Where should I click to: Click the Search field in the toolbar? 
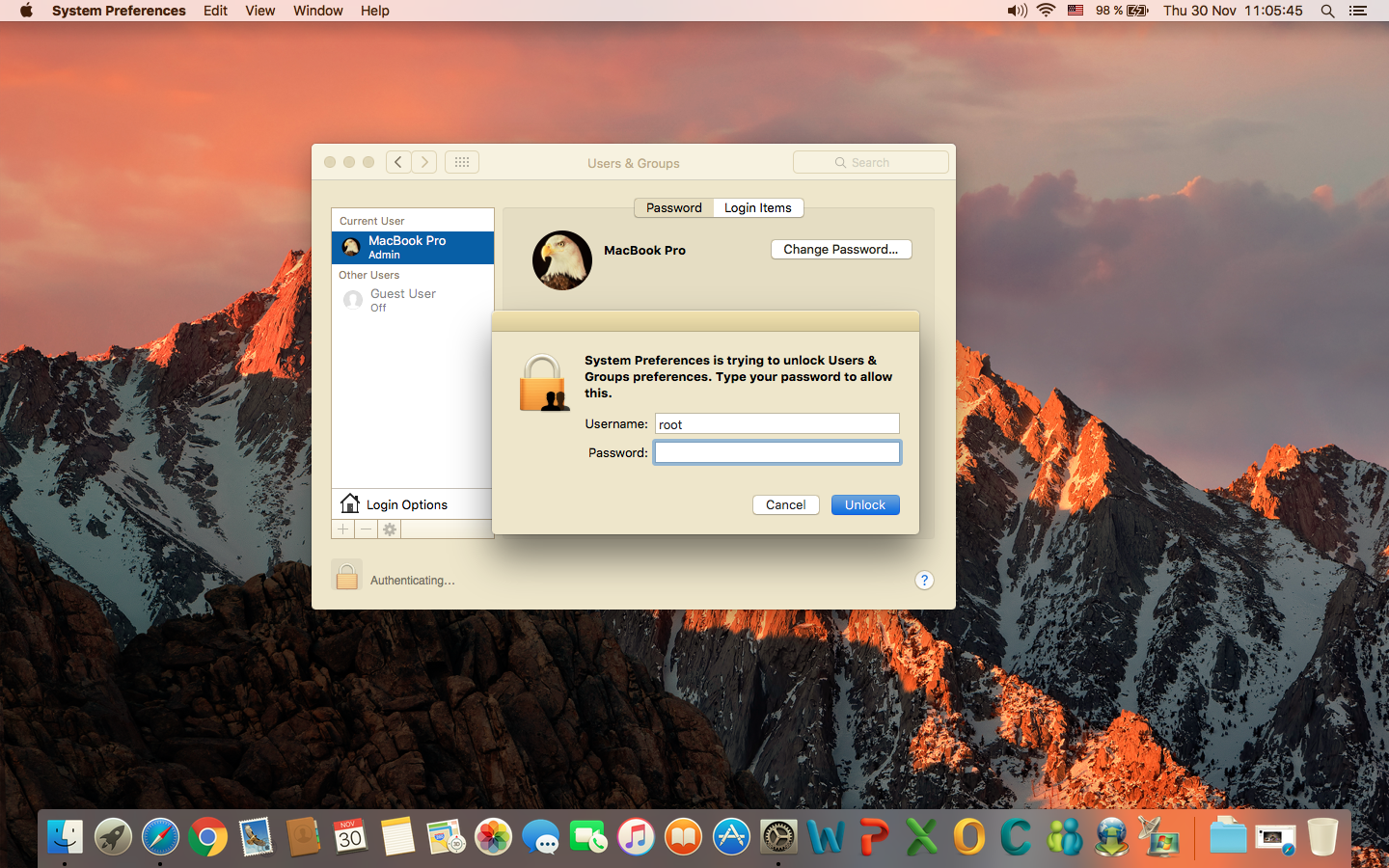[871, 162]
